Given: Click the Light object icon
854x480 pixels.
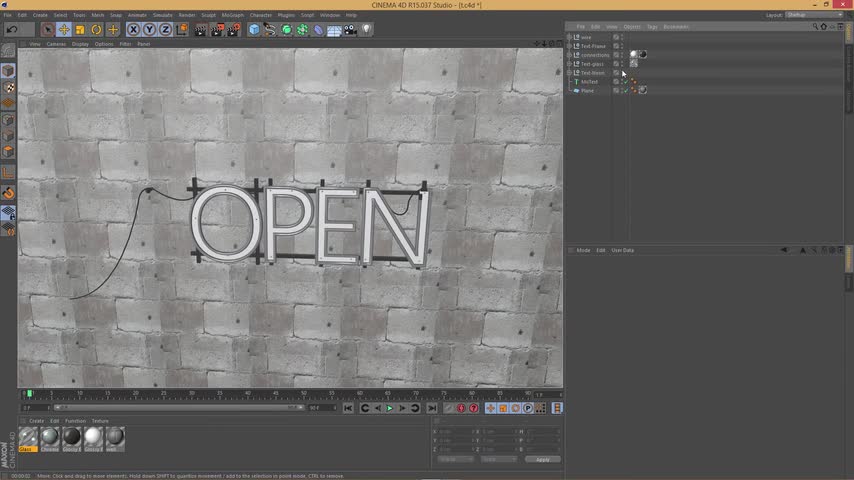Looking at the screenshot, I should pos(366,30).
